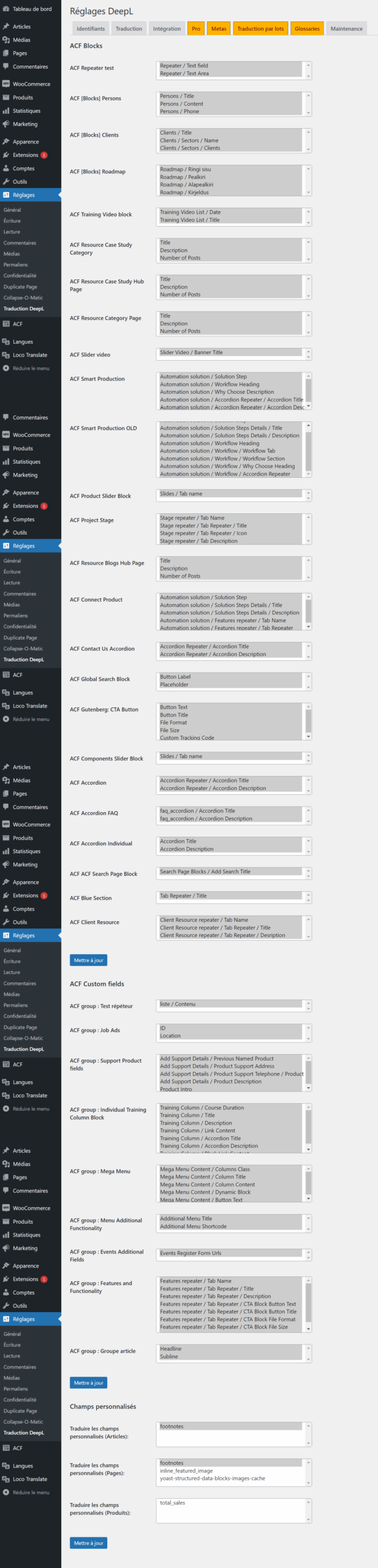The height and width of the screenshot is (1568, 378).
Task: Click the Statistiques bar chart icon
Action: (6, 111)
